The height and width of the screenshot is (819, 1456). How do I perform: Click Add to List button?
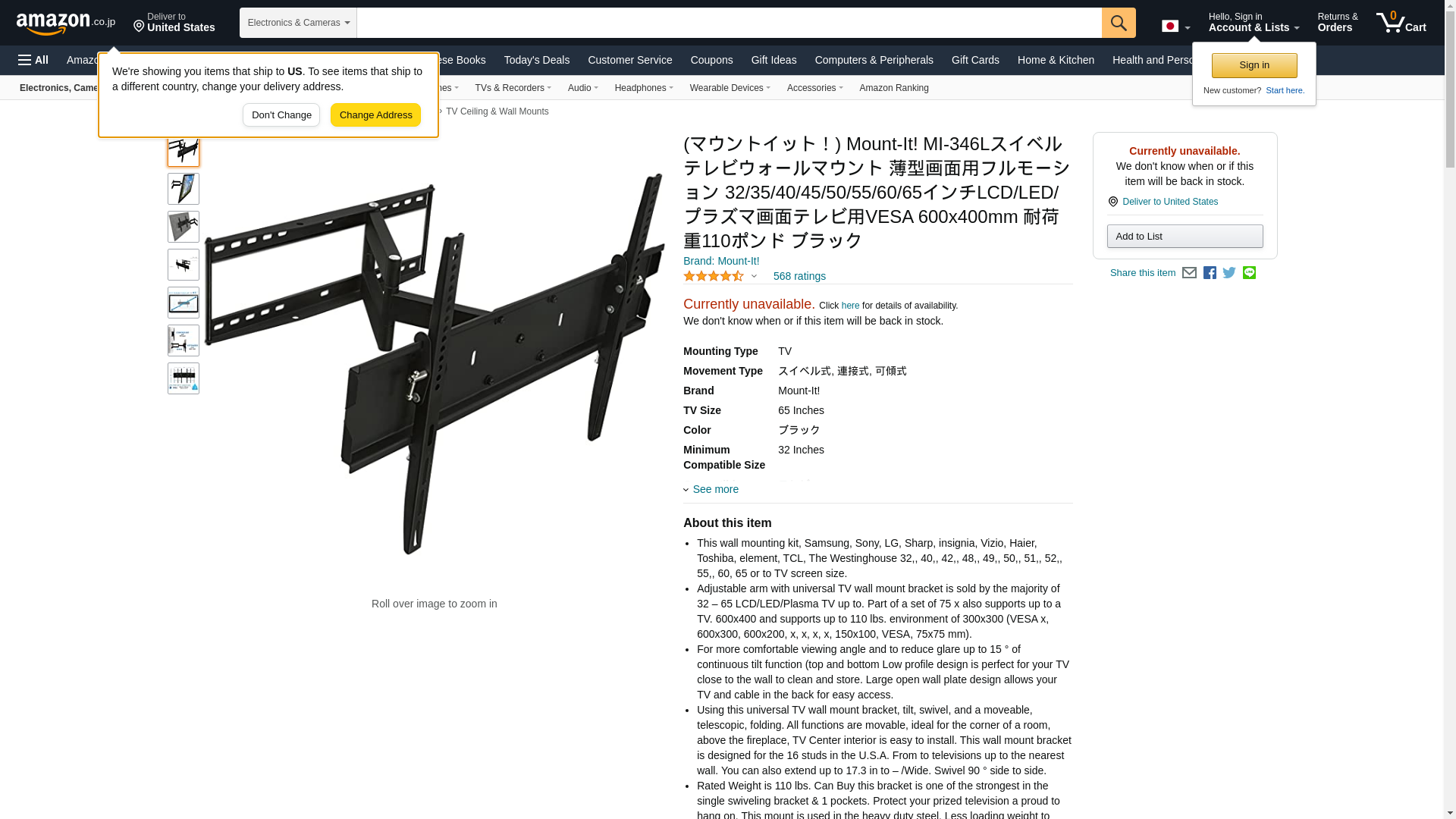(1185, 236)
